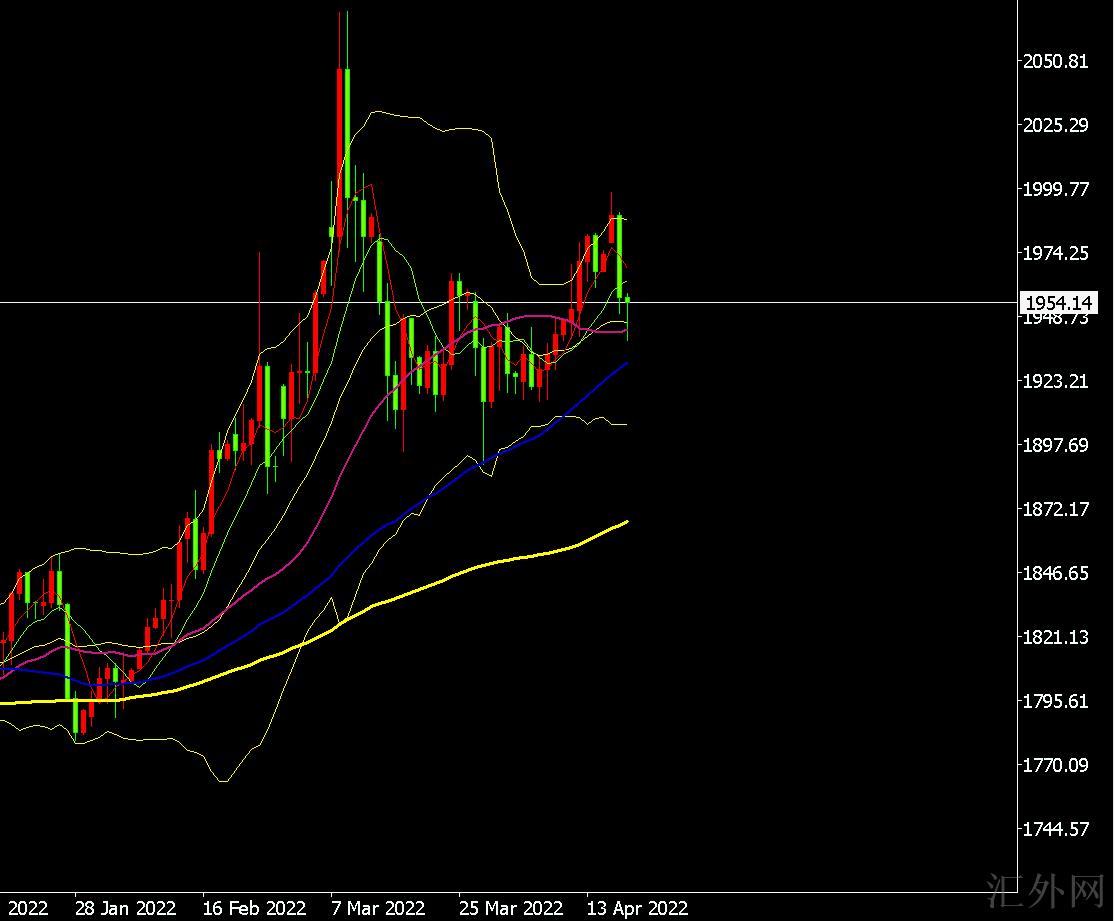Select the 7 Mar 2022 date marker
The image size is (1115, 921).
(378, 908)
